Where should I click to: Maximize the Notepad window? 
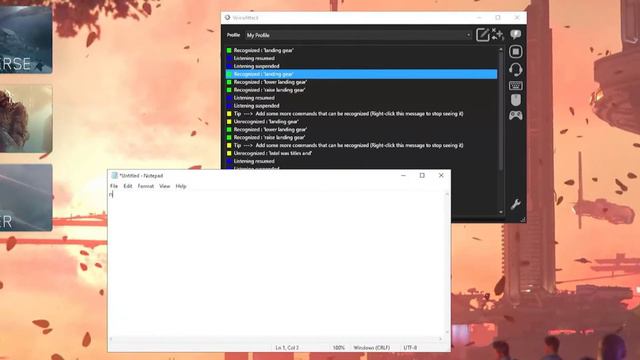[x=422, y=176]
